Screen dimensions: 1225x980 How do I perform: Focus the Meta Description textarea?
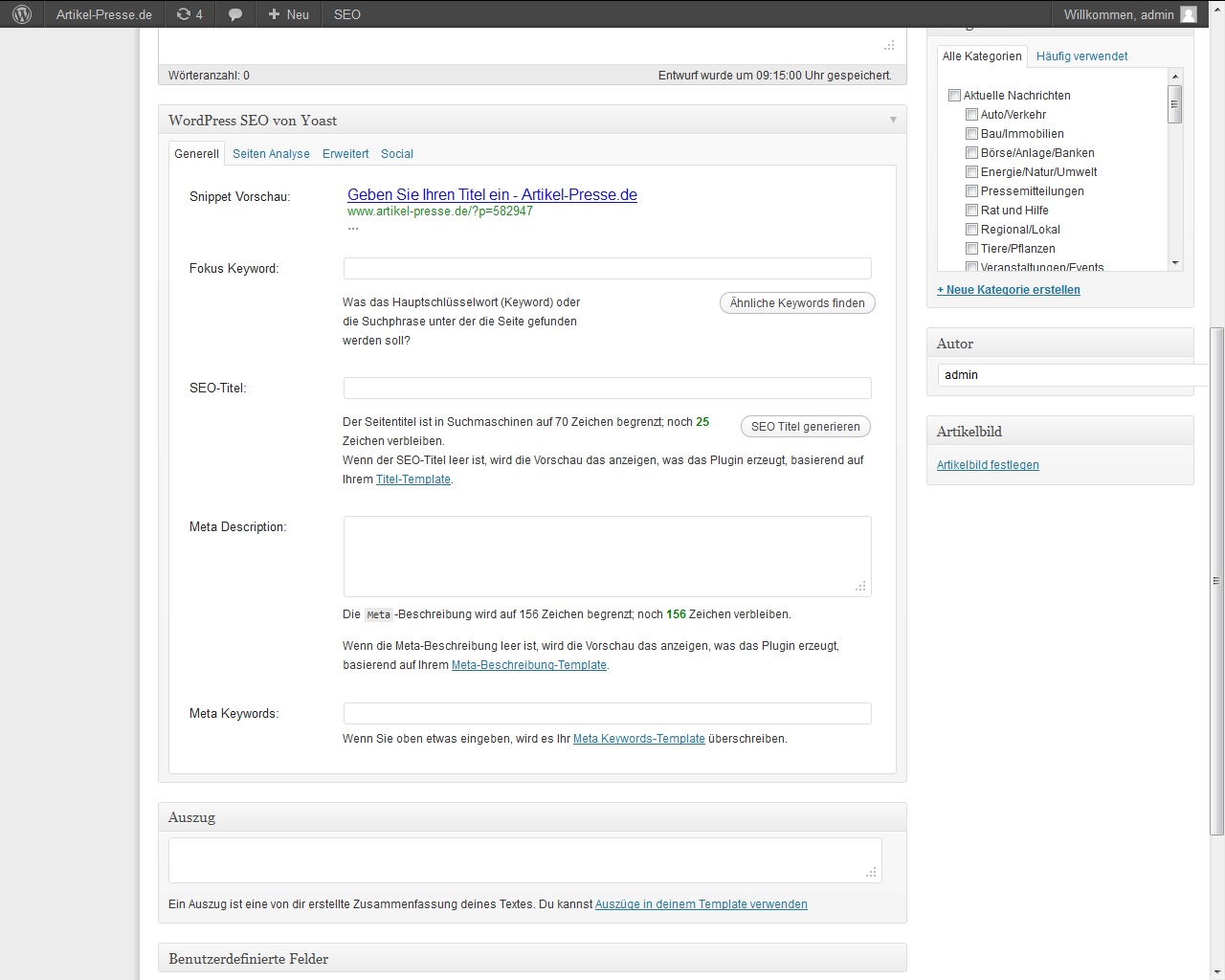click(608, 557)
